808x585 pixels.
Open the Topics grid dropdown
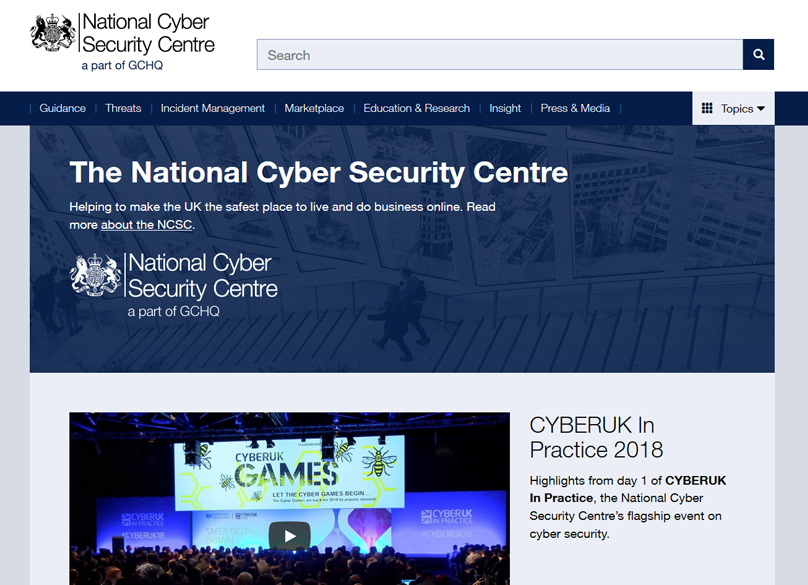click(733, 108)
